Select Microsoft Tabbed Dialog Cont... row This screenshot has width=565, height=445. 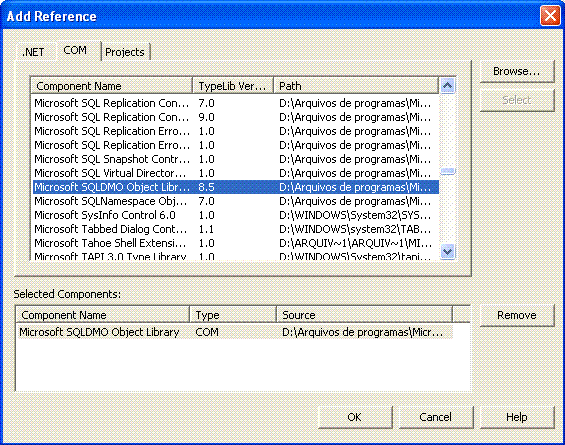click(236, 230)
